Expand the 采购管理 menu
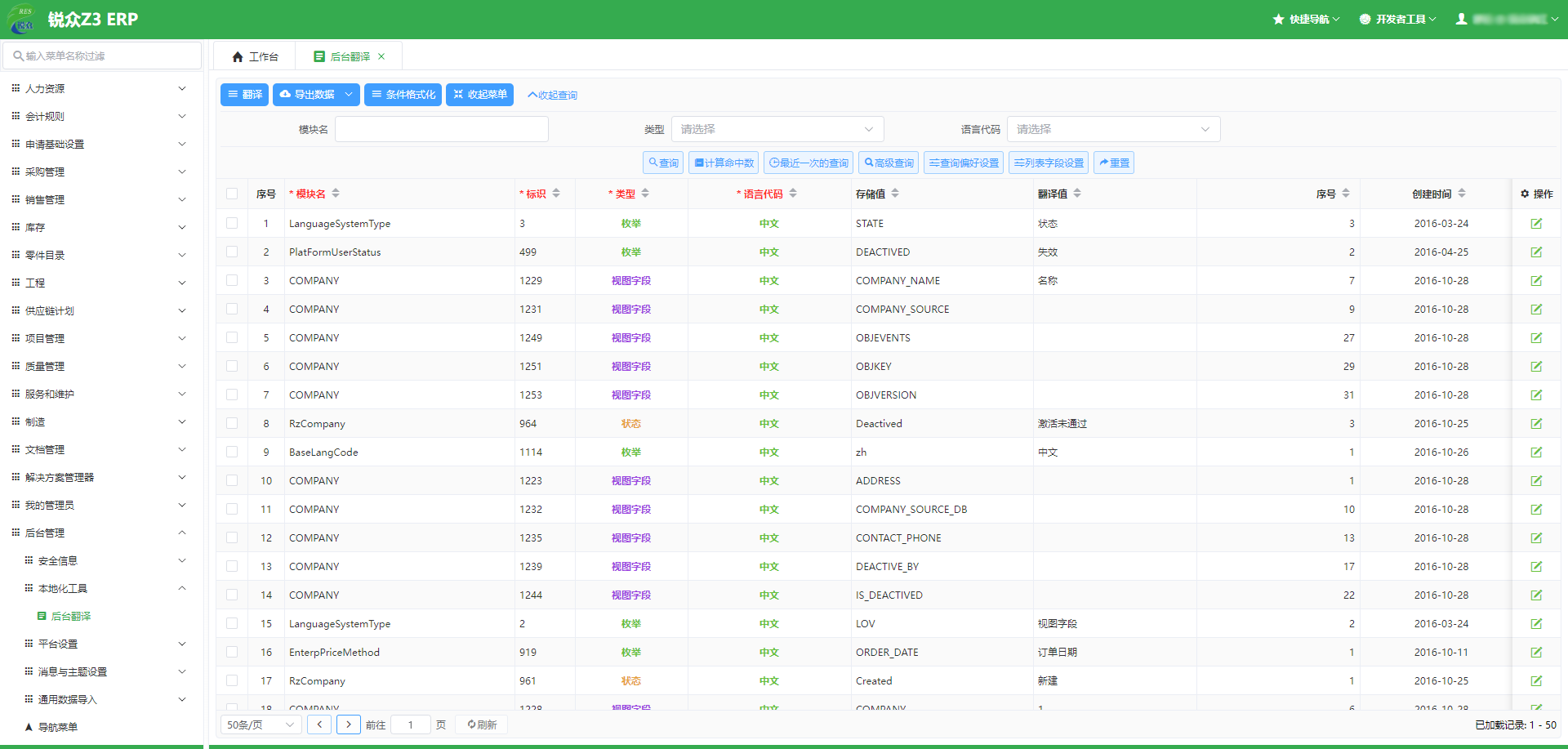 pyautogui.click(x=101, y=172)
